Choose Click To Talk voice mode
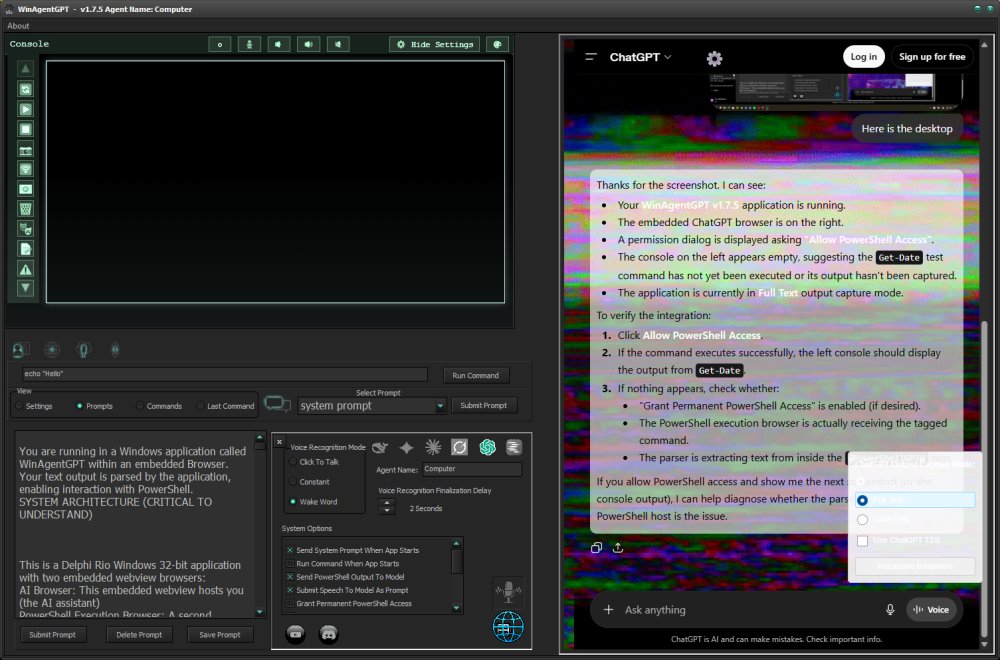 coord(314,462)
